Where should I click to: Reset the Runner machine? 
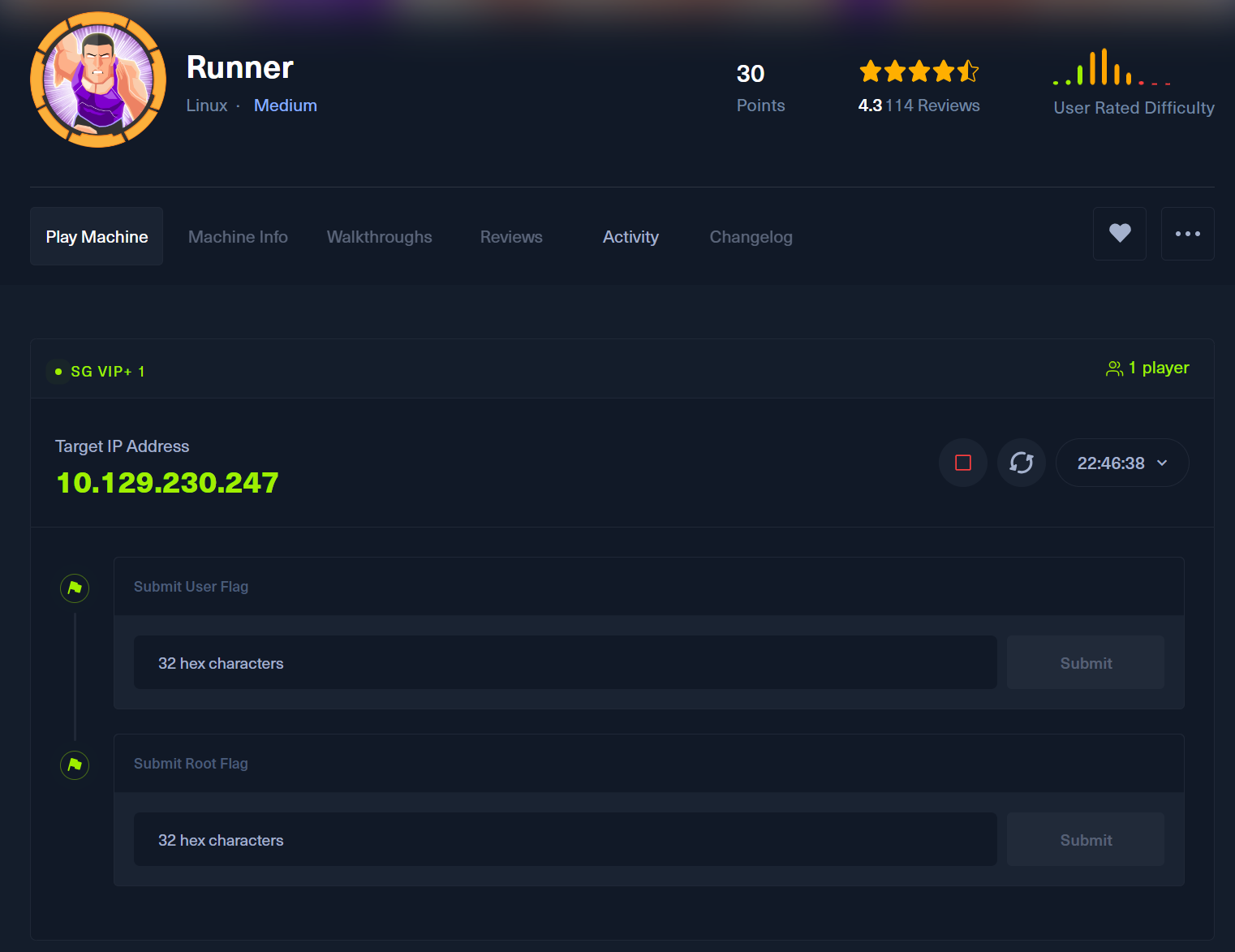[x=1021, y=463]
